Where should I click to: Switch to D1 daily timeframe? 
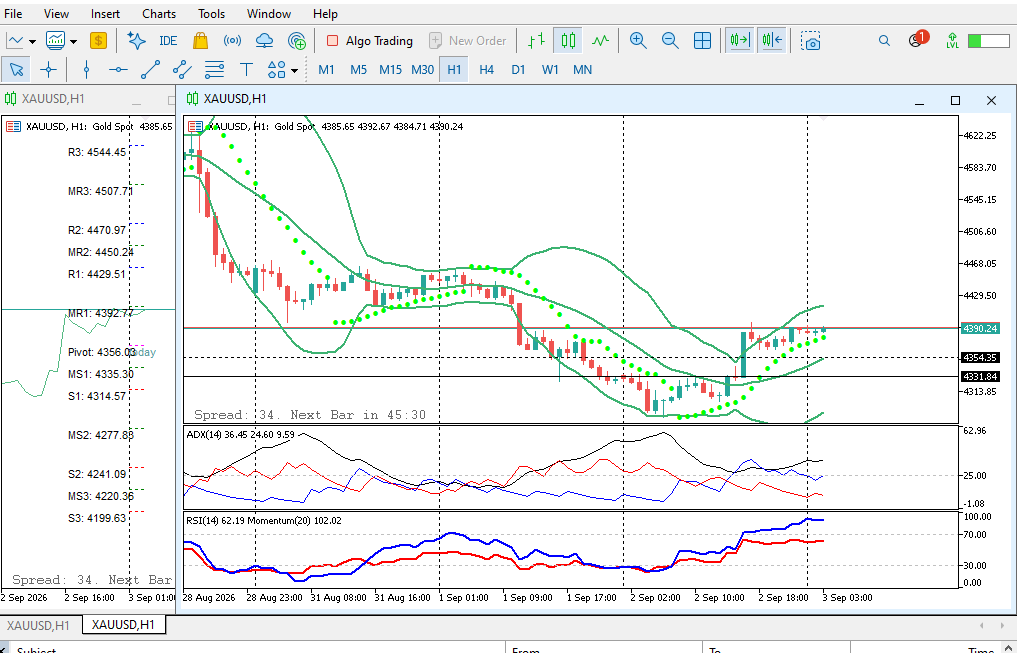(x=518, y=69)
